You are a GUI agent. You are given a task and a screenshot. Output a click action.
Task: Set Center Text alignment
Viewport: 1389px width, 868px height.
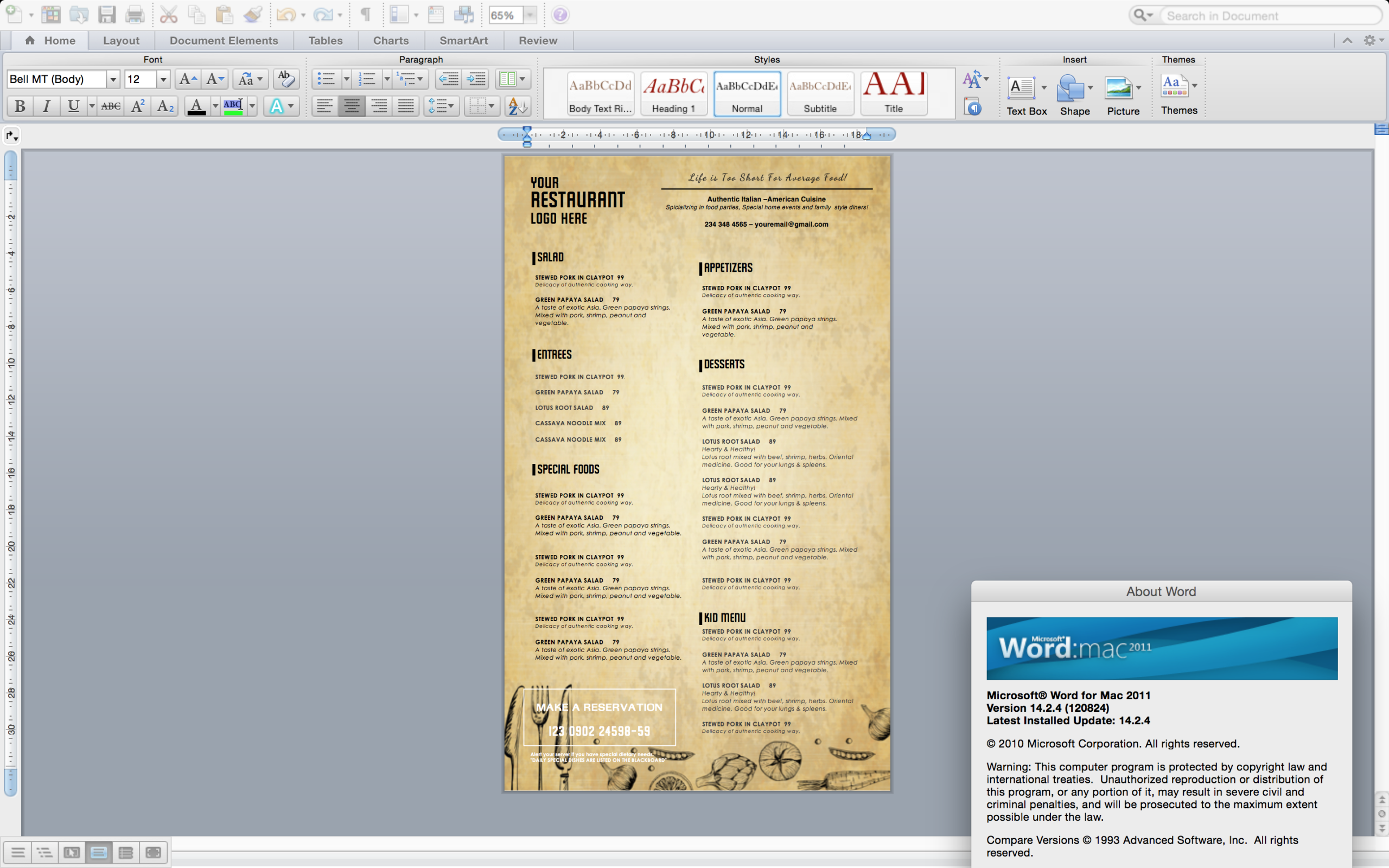(x=352, y=106)
